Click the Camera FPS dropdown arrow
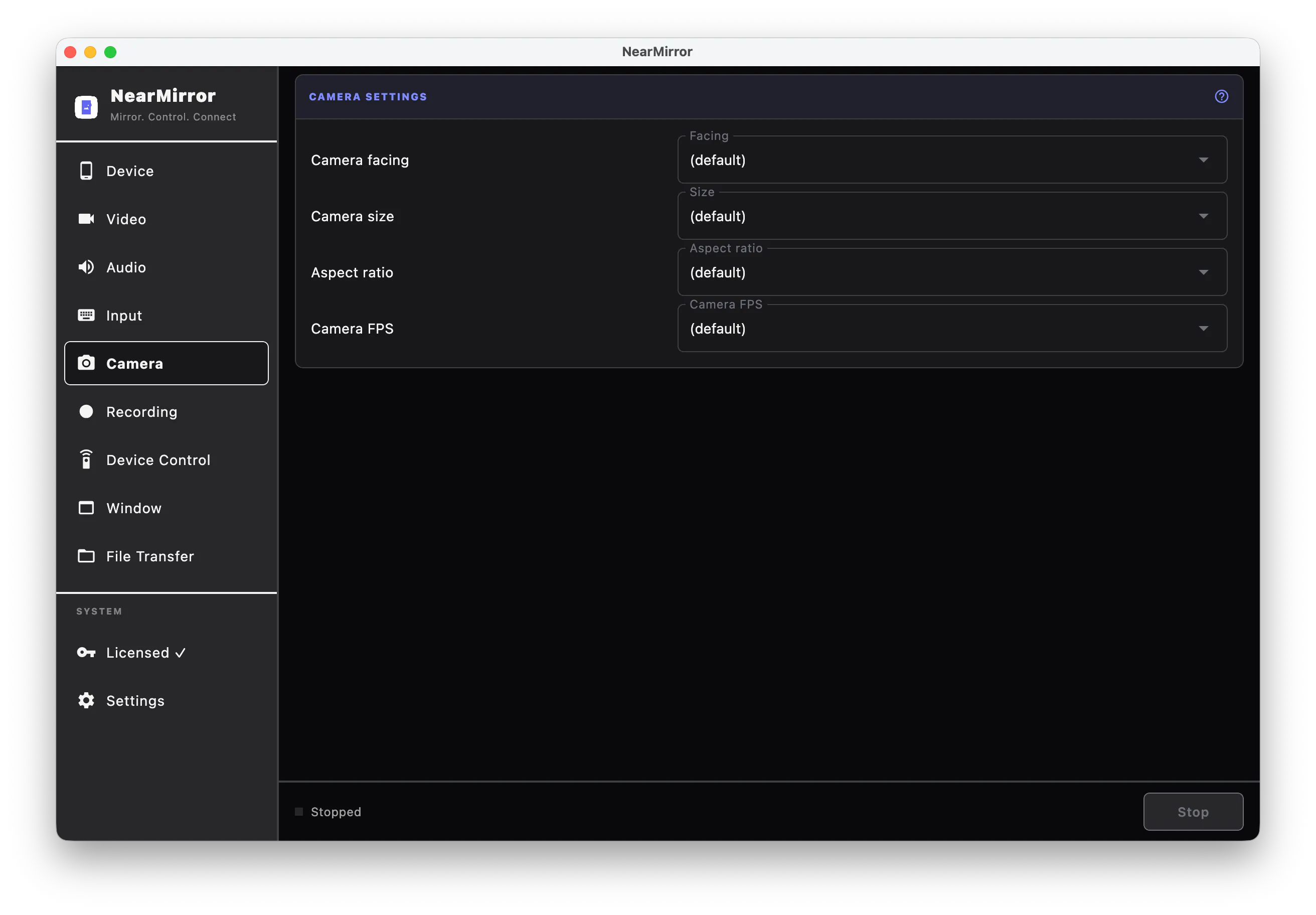 [x=1203, y=329]
